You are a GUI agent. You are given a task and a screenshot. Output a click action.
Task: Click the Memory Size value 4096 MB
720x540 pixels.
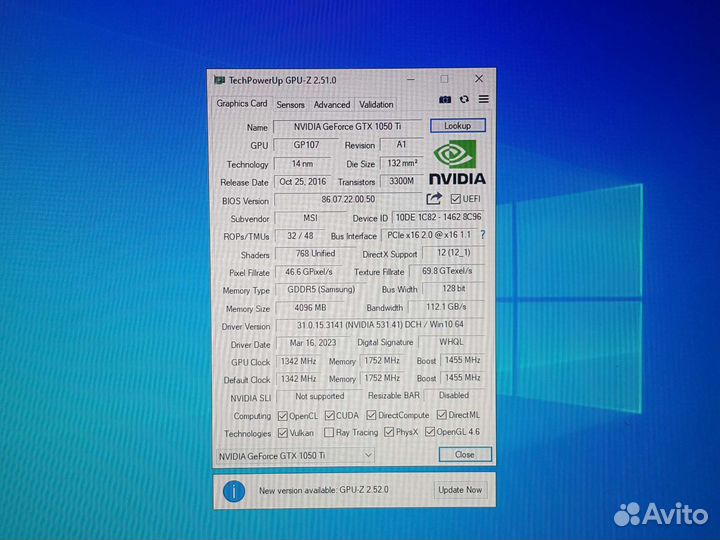coord(310,308)
